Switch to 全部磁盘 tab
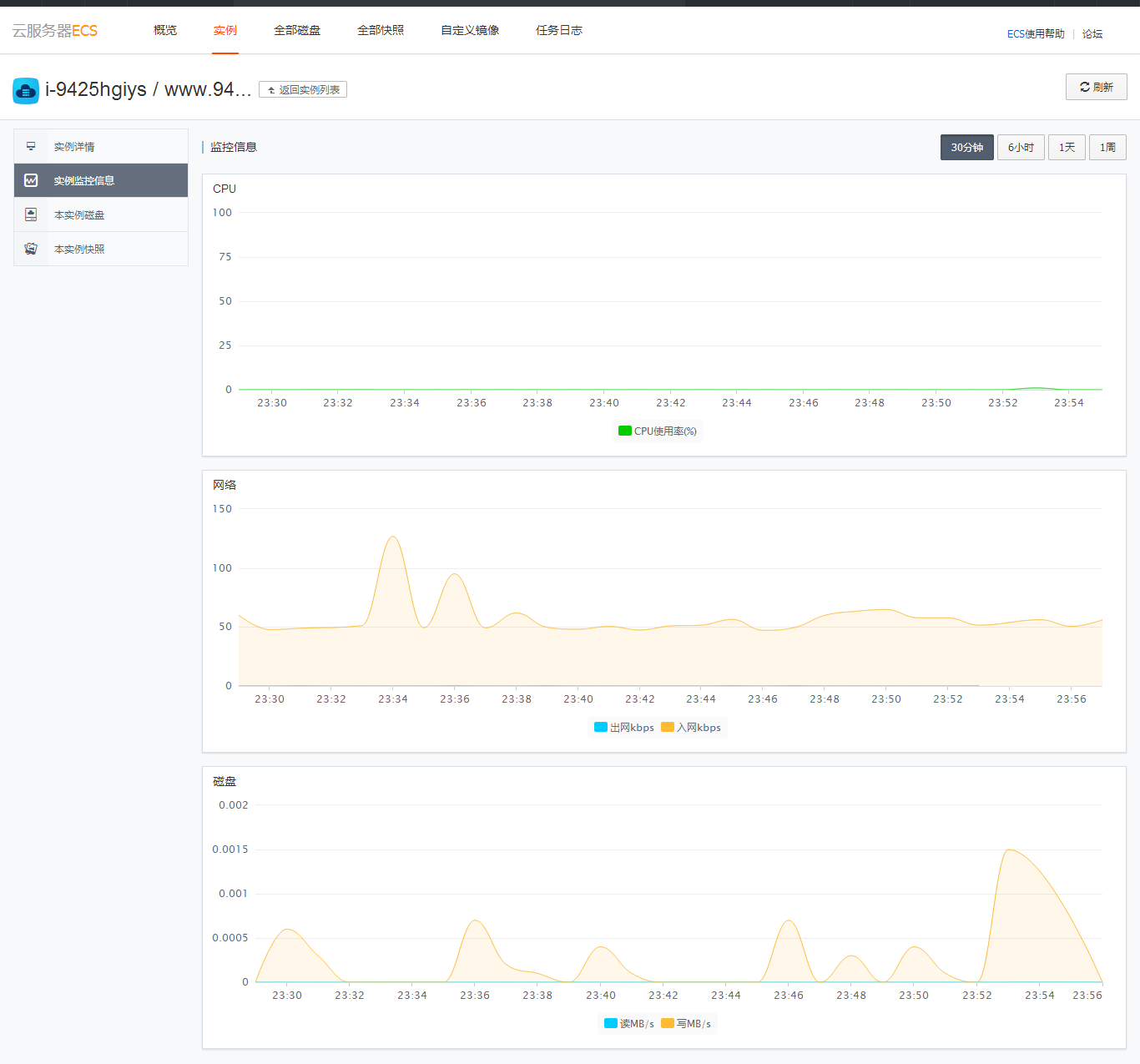This screenshot has width=1140, height=1064. 297,30
